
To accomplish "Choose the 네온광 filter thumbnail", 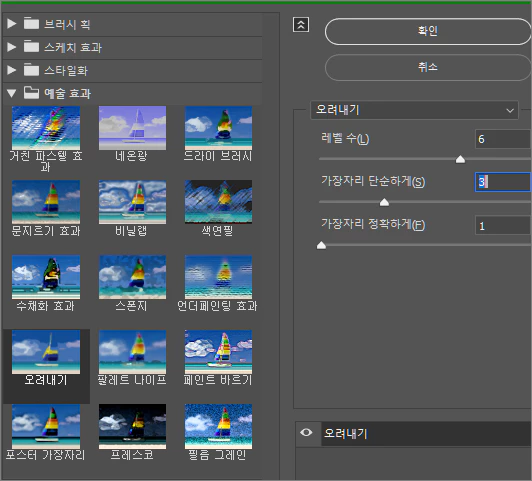I will [132, 128].
